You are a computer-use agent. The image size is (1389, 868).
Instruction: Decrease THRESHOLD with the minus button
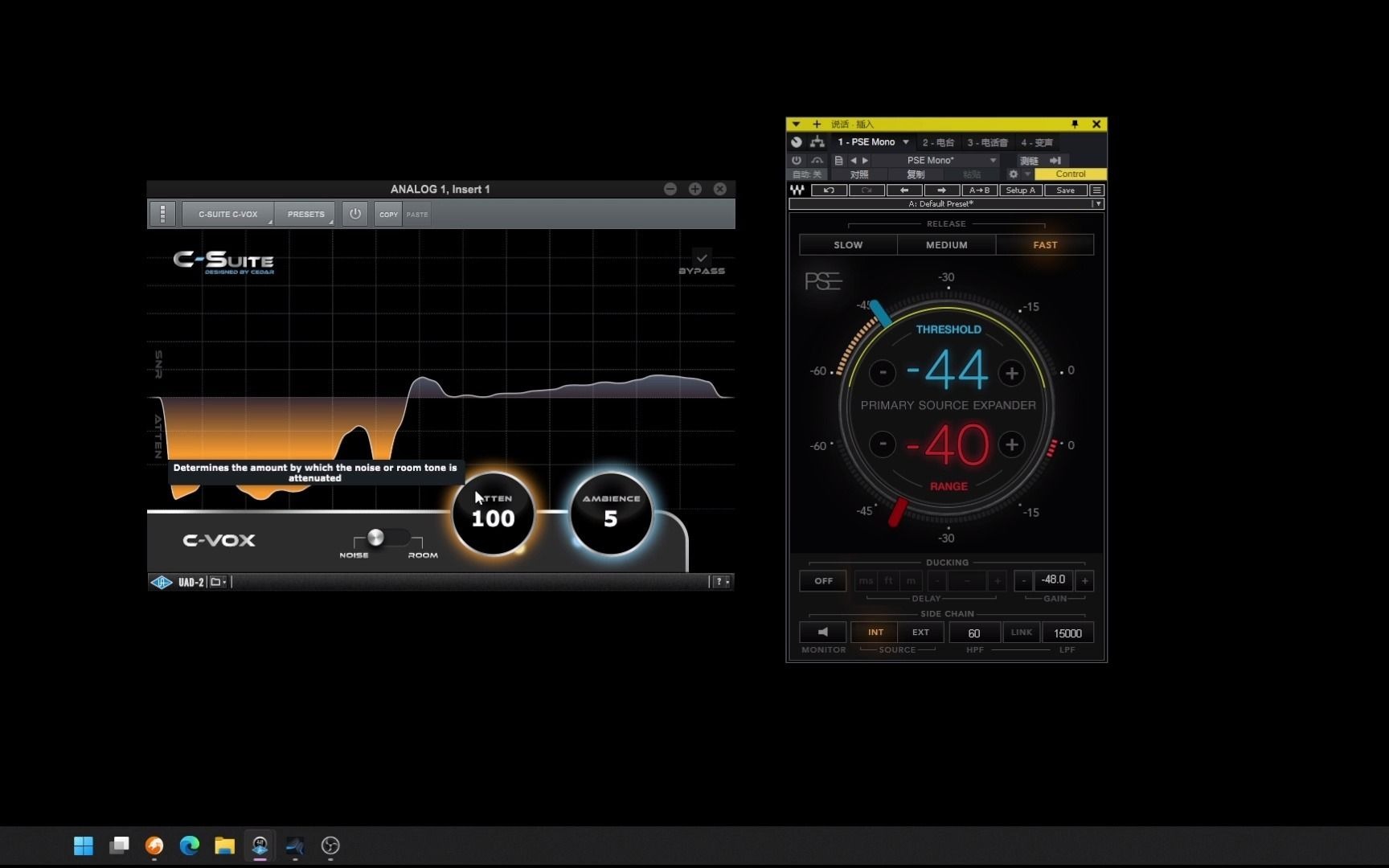tap(883, 372)
